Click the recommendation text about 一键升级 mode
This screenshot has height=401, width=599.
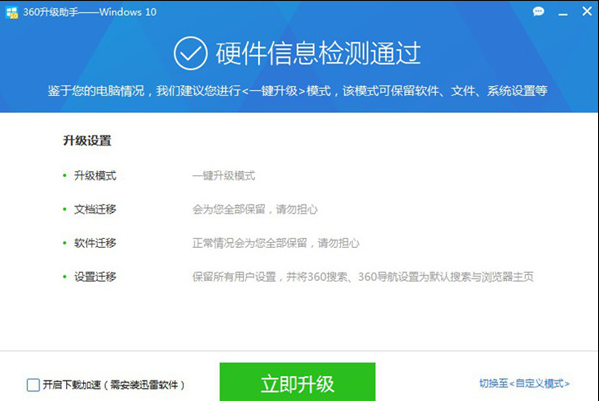coord(298,91)
